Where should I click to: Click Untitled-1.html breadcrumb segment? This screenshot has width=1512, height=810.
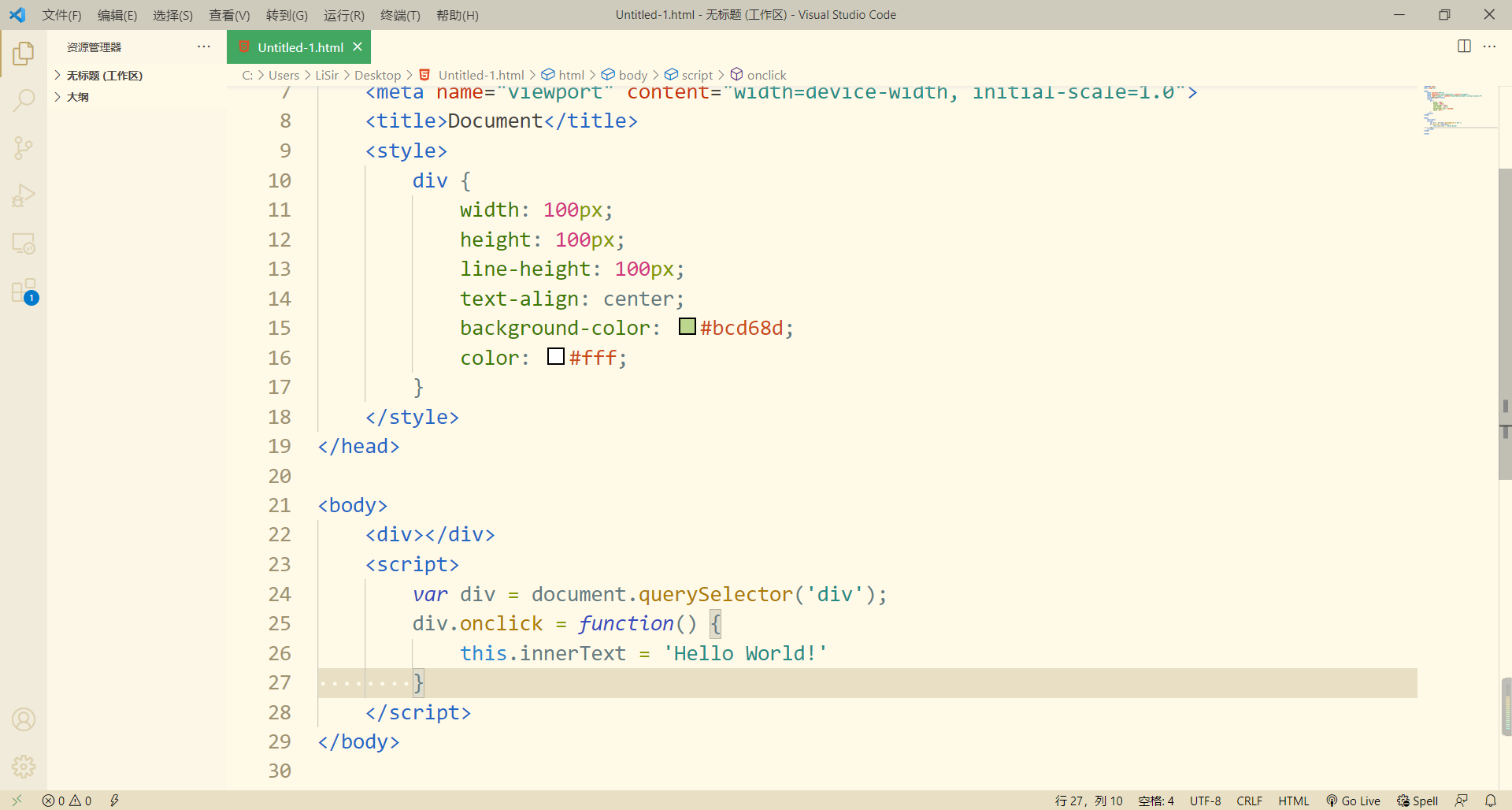pos(472,75)
